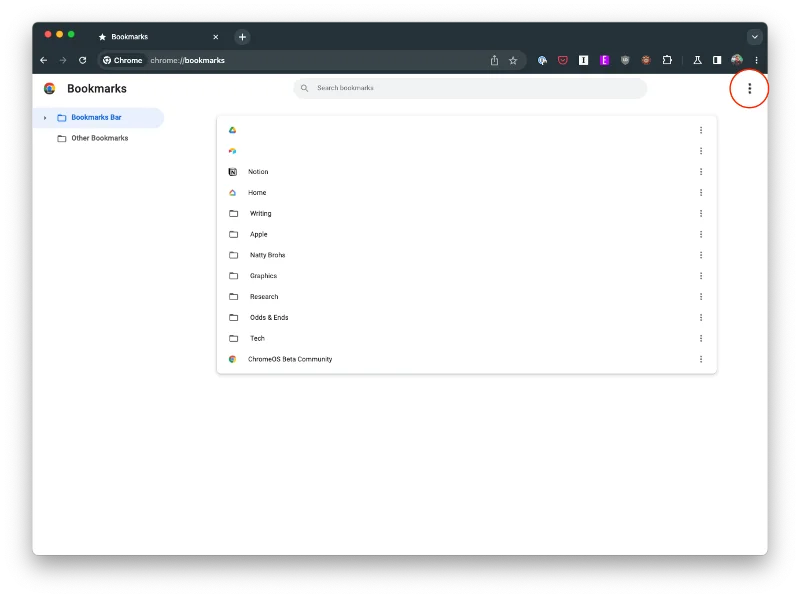The height and width of the screenshot is (598, 800).
Task: Select Other Bookmarks in the sidebar
Action: [99, 138]
